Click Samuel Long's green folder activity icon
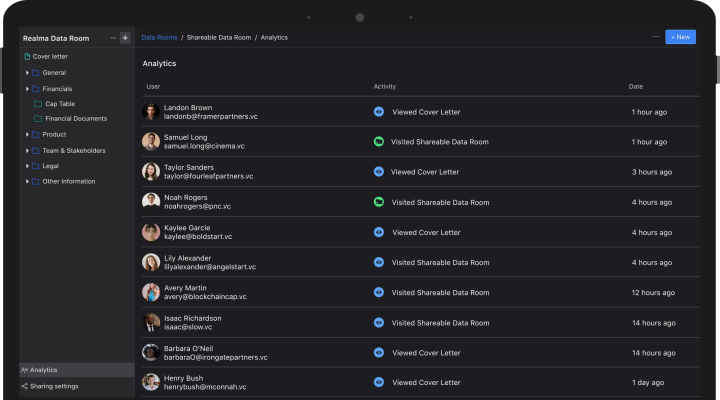Viewport: 720px width, 400px height. coord(379,142)
